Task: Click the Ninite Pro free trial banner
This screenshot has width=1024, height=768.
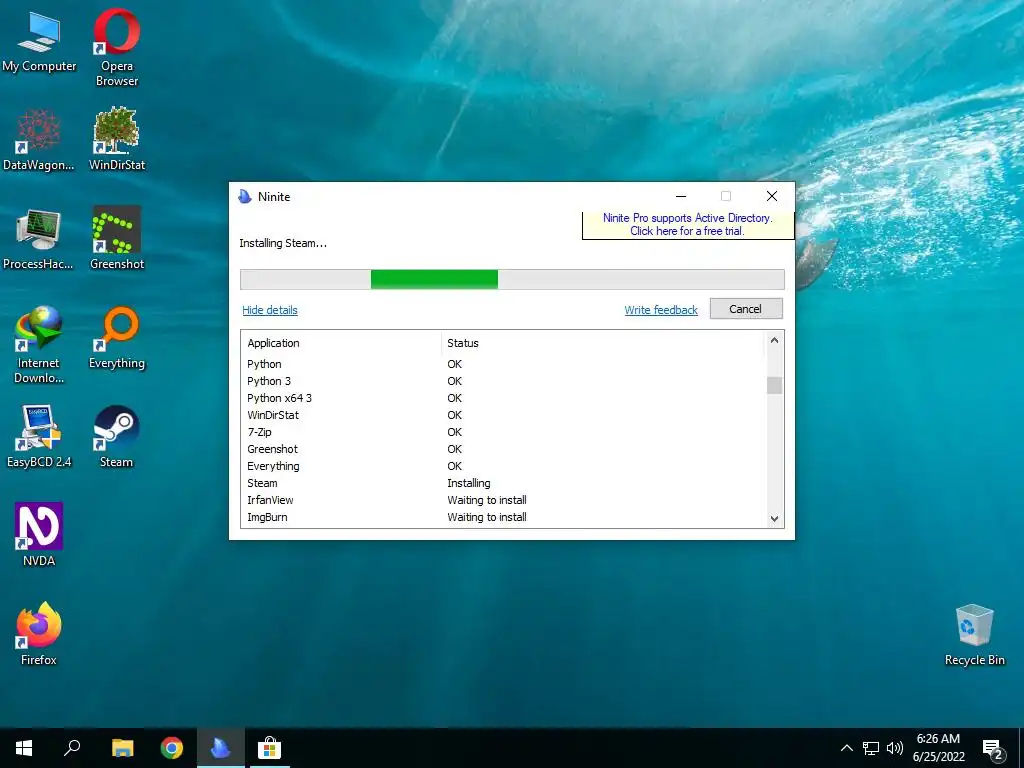Action: click(x=688, y=225)
